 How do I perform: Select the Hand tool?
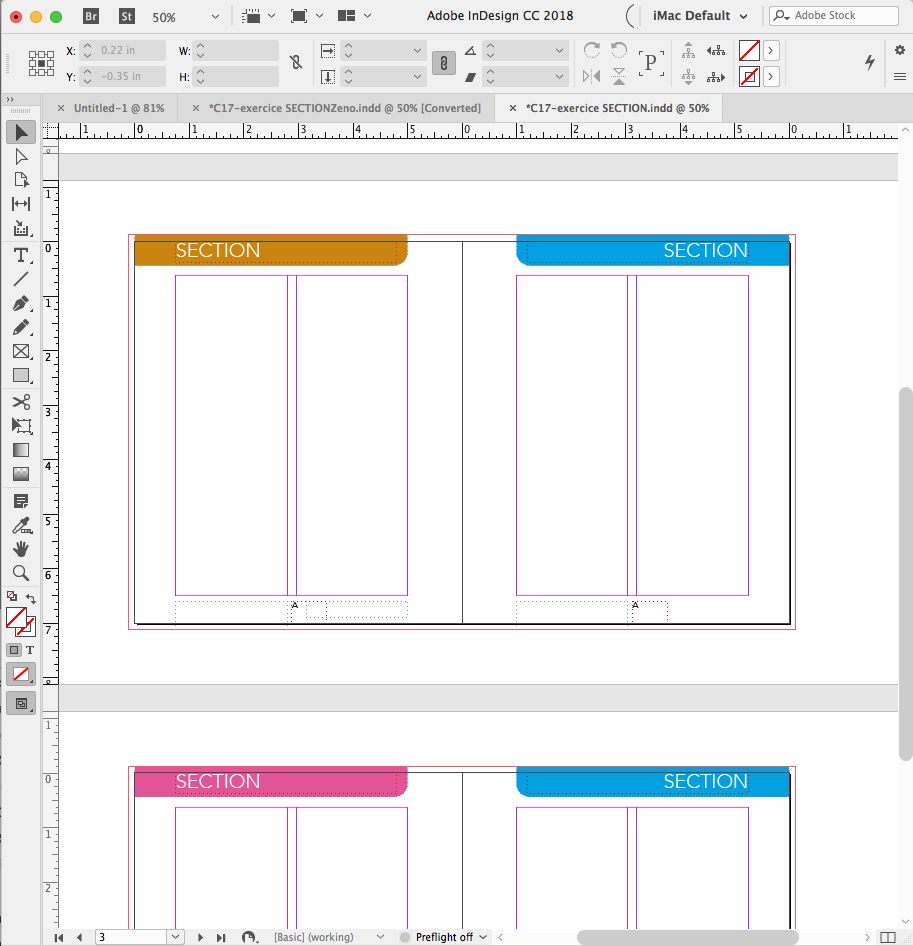[21, 549]
